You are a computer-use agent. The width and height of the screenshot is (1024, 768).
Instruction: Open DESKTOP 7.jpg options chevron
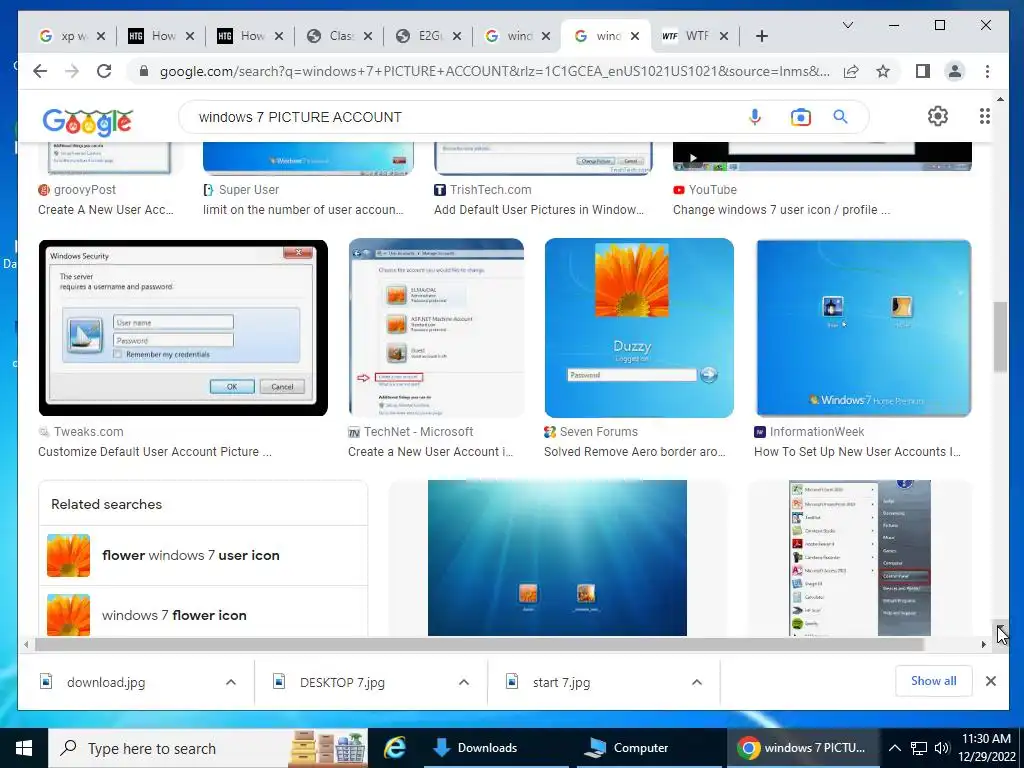coord(464,682)
